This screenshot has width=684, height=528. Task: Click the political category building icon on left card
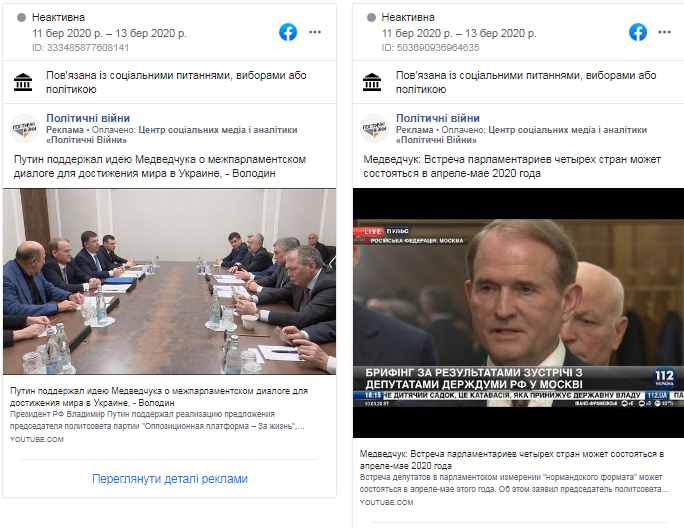pyautogui.click(x=23, y=82)
